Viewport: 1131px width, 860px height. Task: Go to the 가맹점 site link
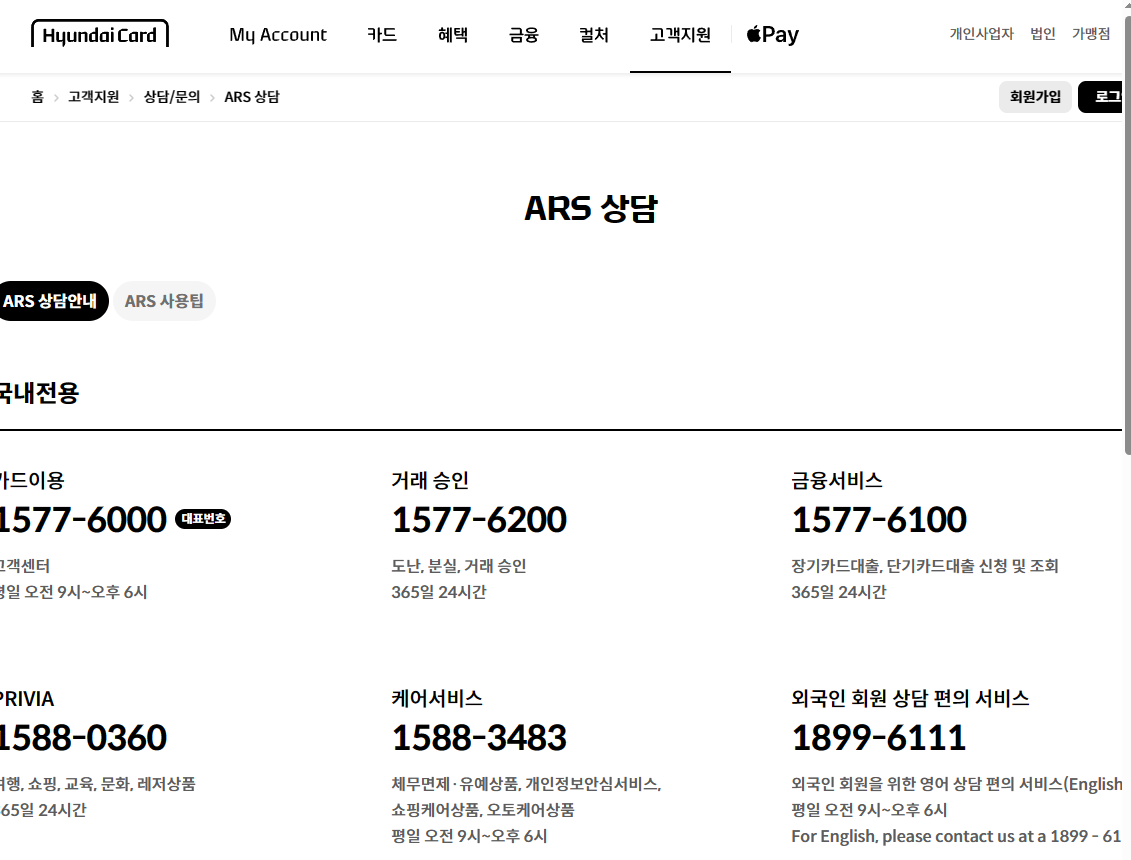(x=1091, y=34)
